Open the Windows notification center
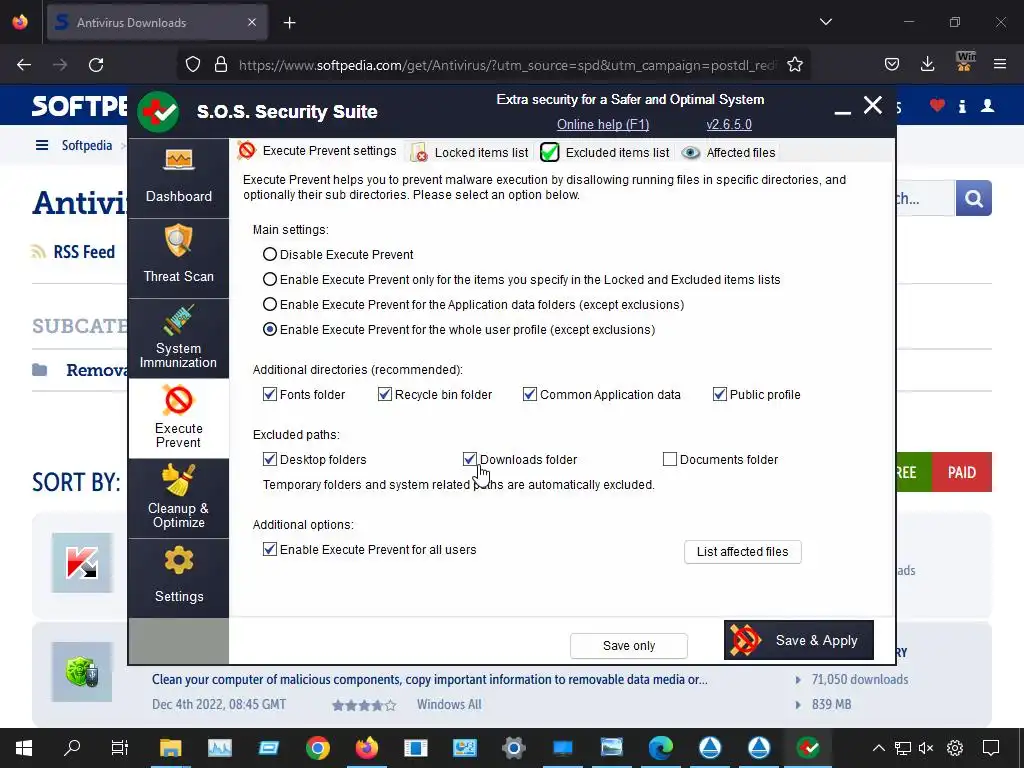 pyautogui.click(x=991, y=748)
